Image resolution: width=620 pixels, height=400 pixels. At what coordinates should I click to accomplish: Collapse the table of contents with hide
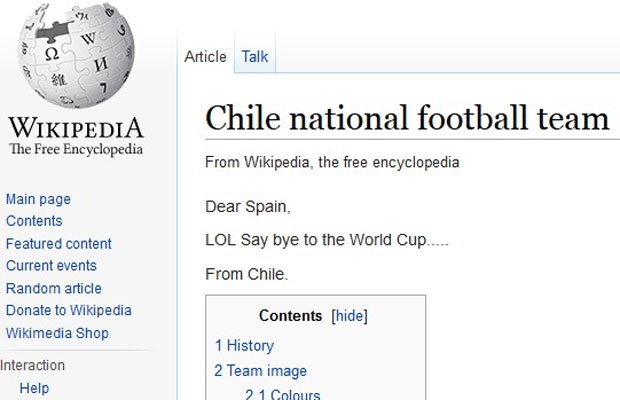[350, 316]
